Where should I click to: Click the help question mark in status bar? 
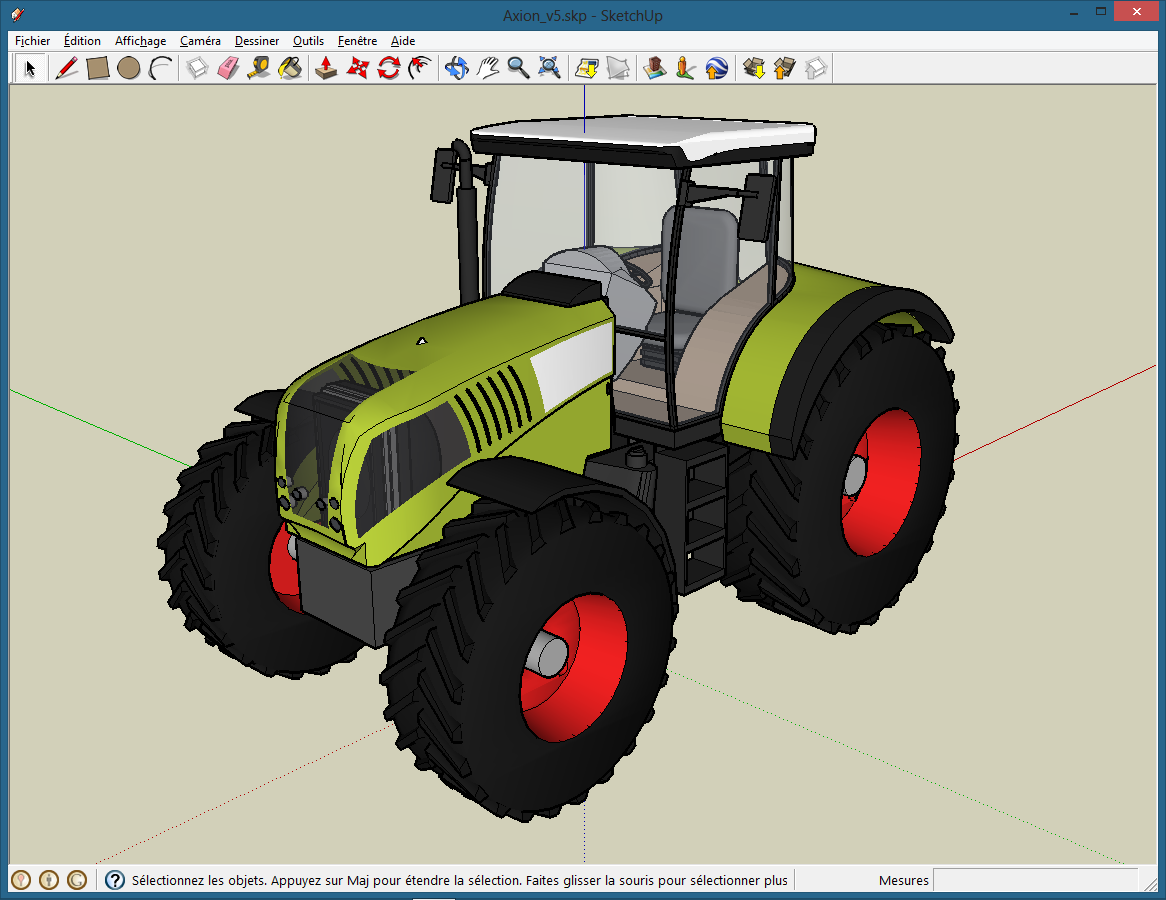pos(115,880)
